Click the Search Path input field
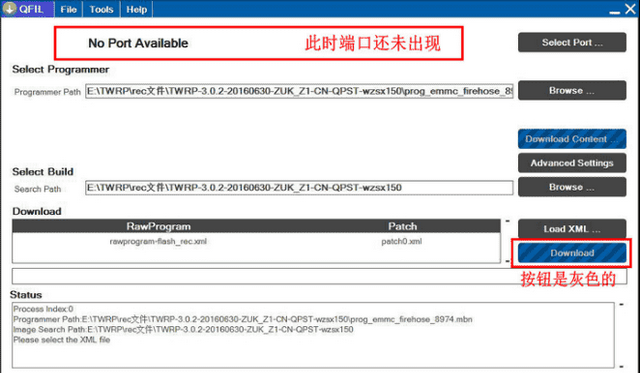The height and width of the screenshot is (373, 640). click(299, 188)
